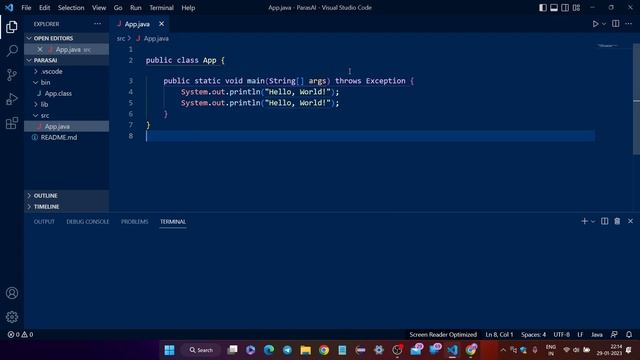This screenshot has height=360, width=640.
Task: Split the terminal panel
Action: [x=604, y=221]
